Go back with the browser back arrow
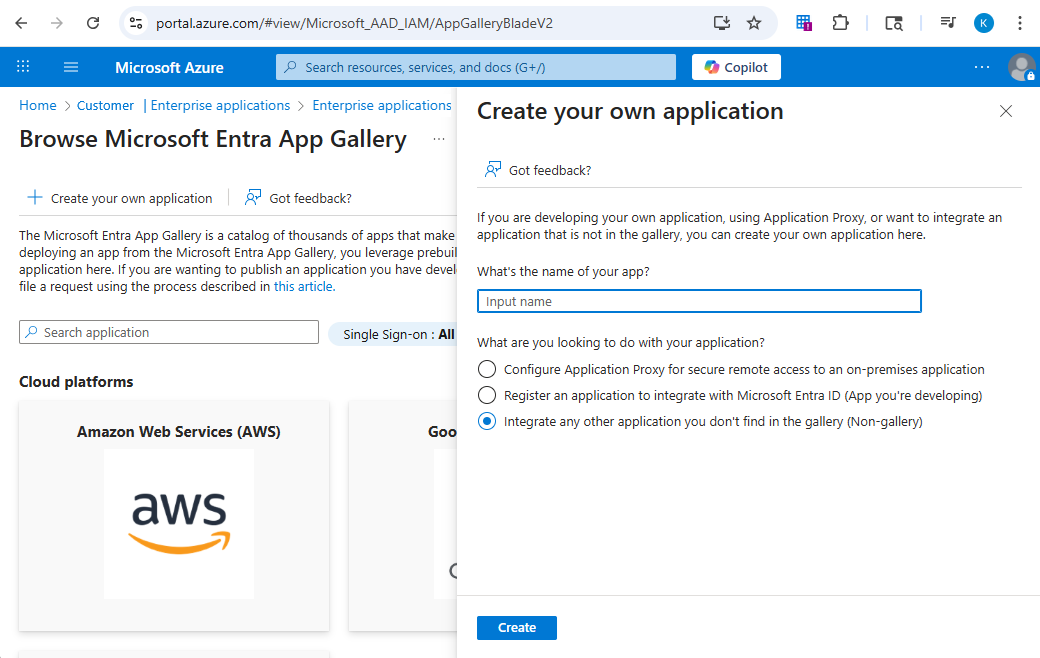Image resolution: width=1040 pixels, height=658 pixels. 21,23
